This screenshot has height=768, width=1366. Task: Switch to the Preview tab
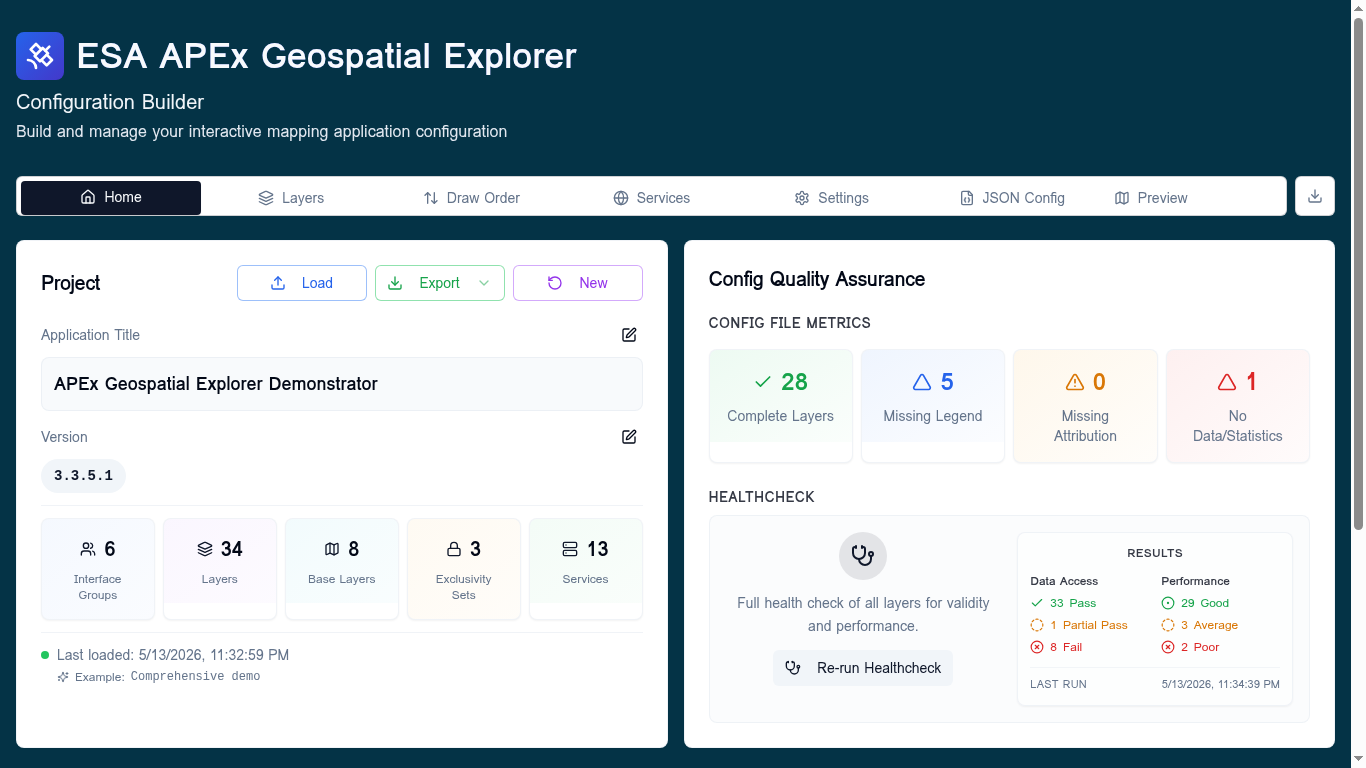tap(1151, 198)
